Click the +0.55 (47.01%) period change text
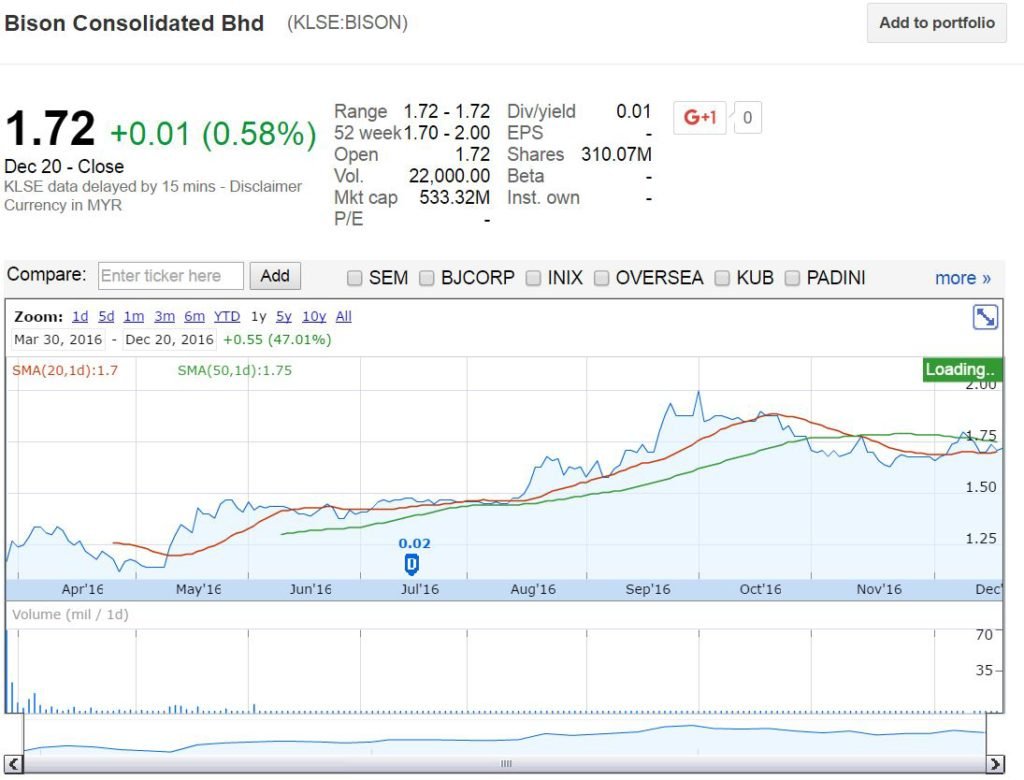This screenshot has height=780, width=1024. (x=277, y=340)
